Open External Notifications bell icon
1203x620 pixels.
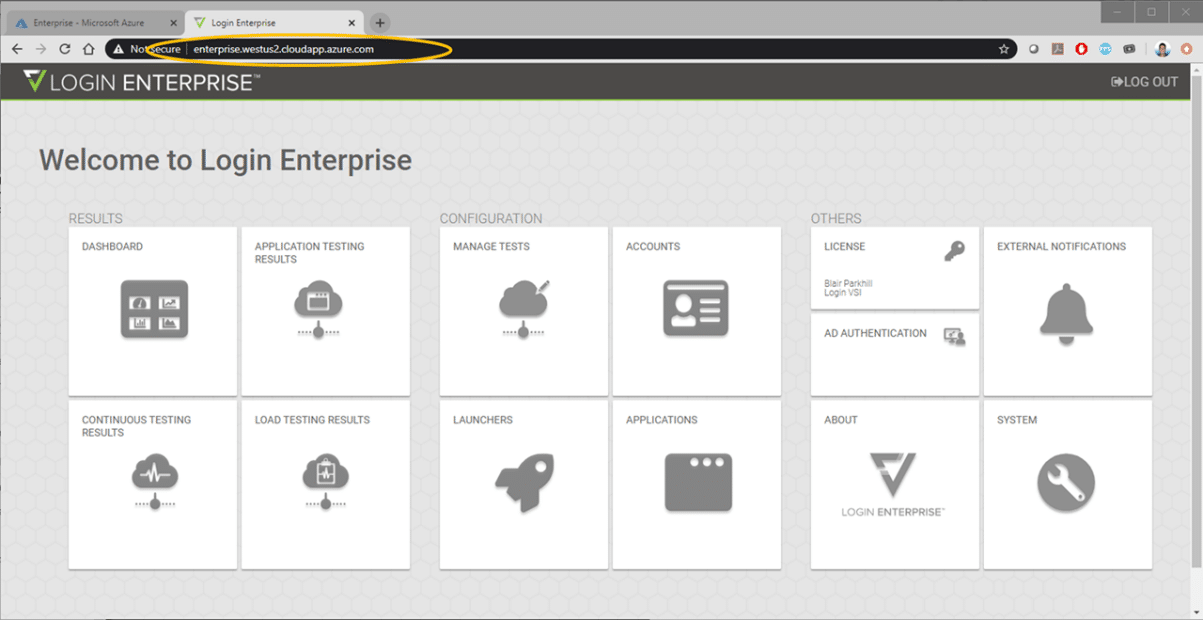1068,314
